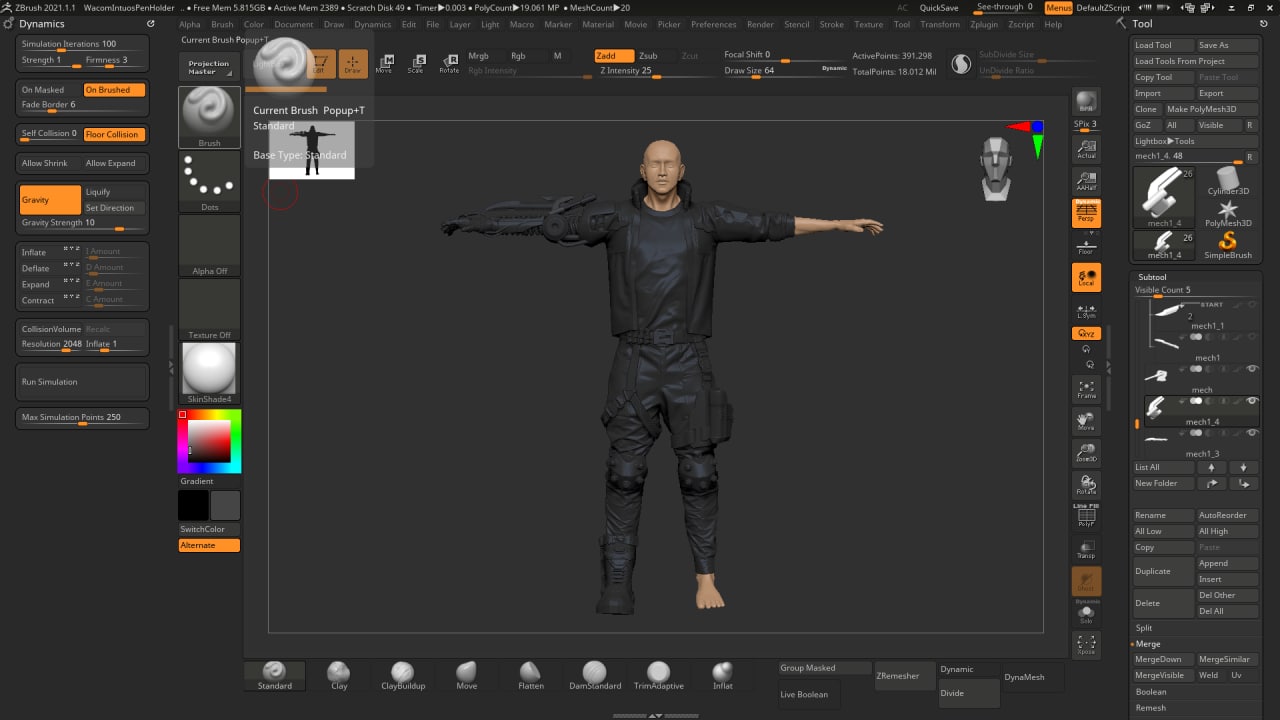Click the Zoom3D icon
The width and height of the screenshot is (1280, 720).
(x=1086, y=454)
